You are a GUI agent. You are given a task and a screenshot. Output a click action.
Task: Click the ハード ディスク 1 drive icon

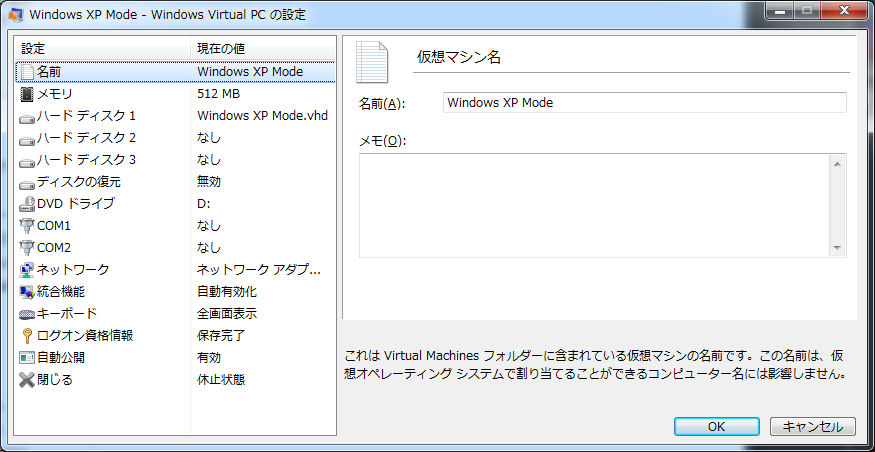[x=27, y=118]
